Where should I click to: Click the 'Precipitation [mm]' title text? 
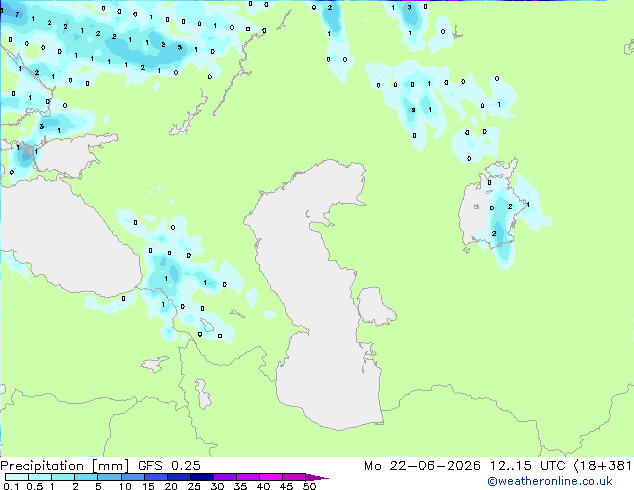click(x=64, y=466)
